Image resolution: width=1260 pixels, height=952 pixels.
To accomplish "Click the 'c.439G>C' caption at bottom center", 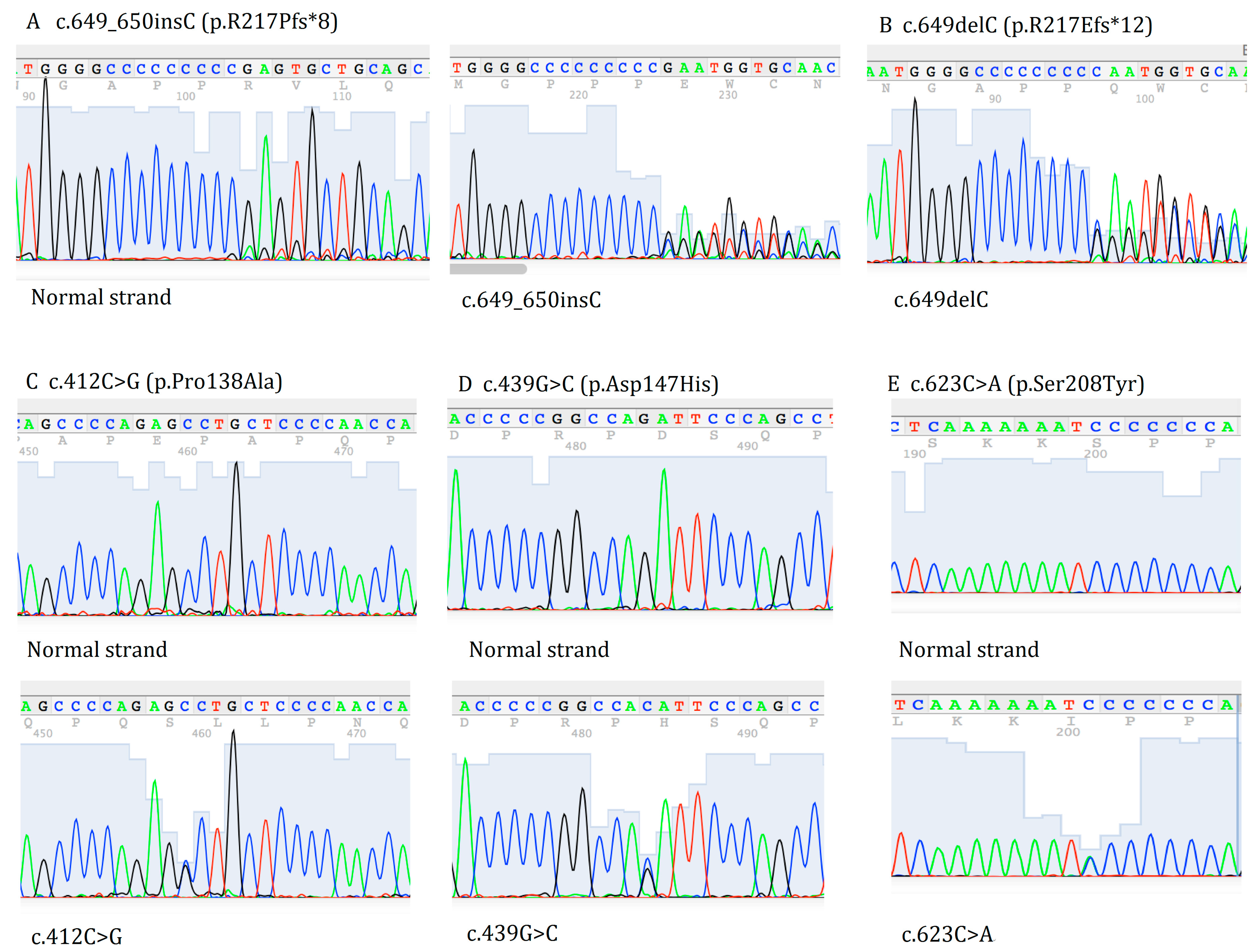I will click(512, 933).
